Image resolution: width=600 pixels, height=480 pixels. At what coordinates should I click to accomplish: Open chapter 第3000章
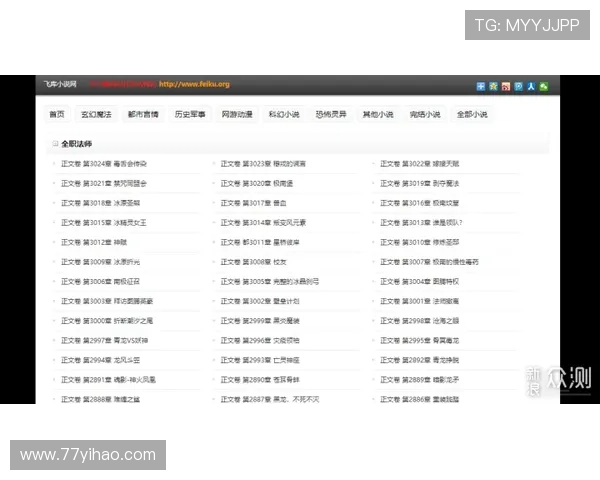coord(107,321)
